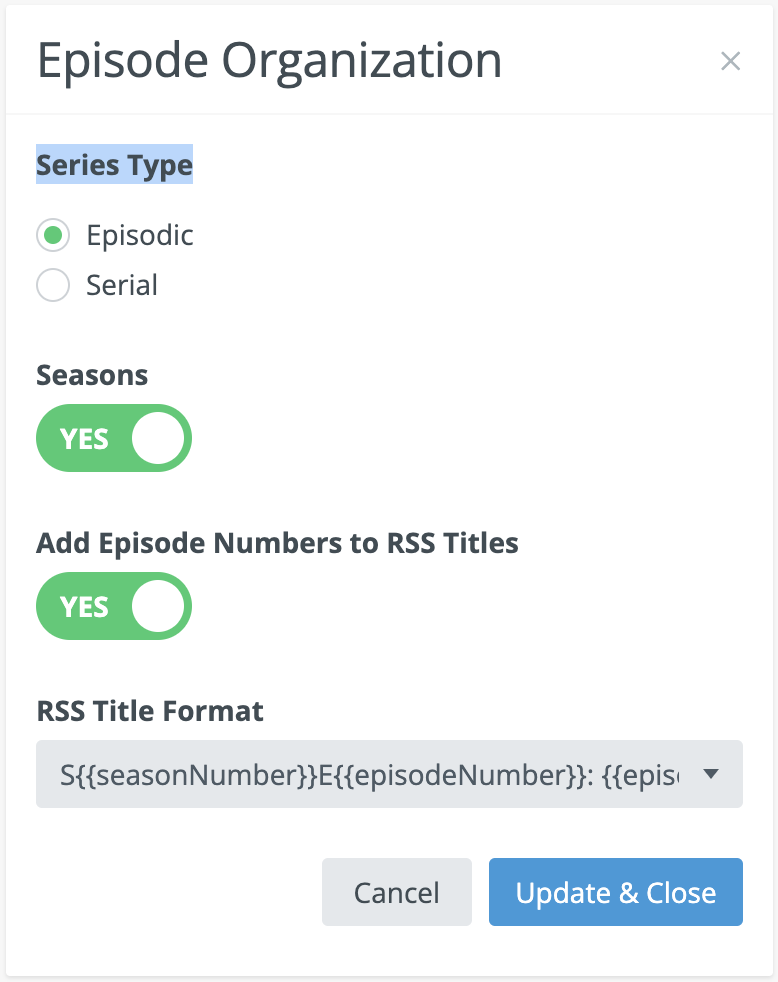Click YES text on the Seasons switch
Image resolution: width=778 pixels, height=982 pixels.
85,438
